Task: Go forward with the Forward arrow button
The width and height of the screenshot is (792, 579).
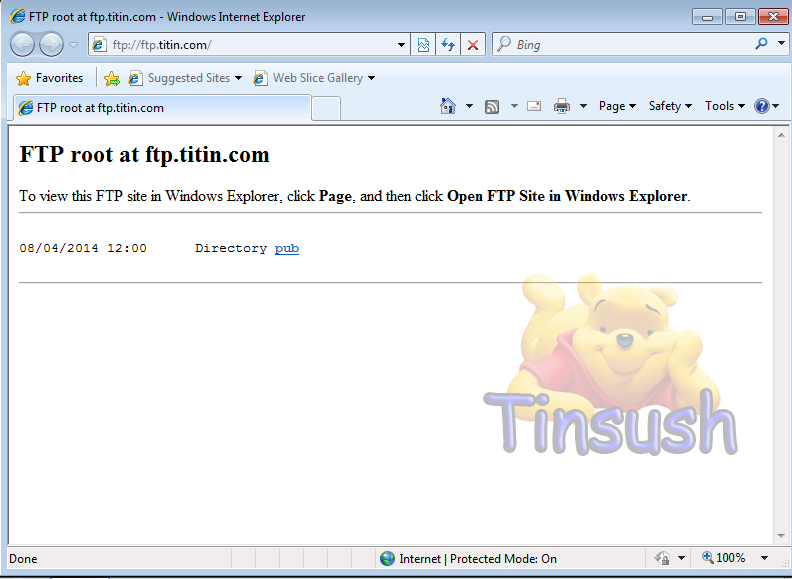Action: [51, 44]
